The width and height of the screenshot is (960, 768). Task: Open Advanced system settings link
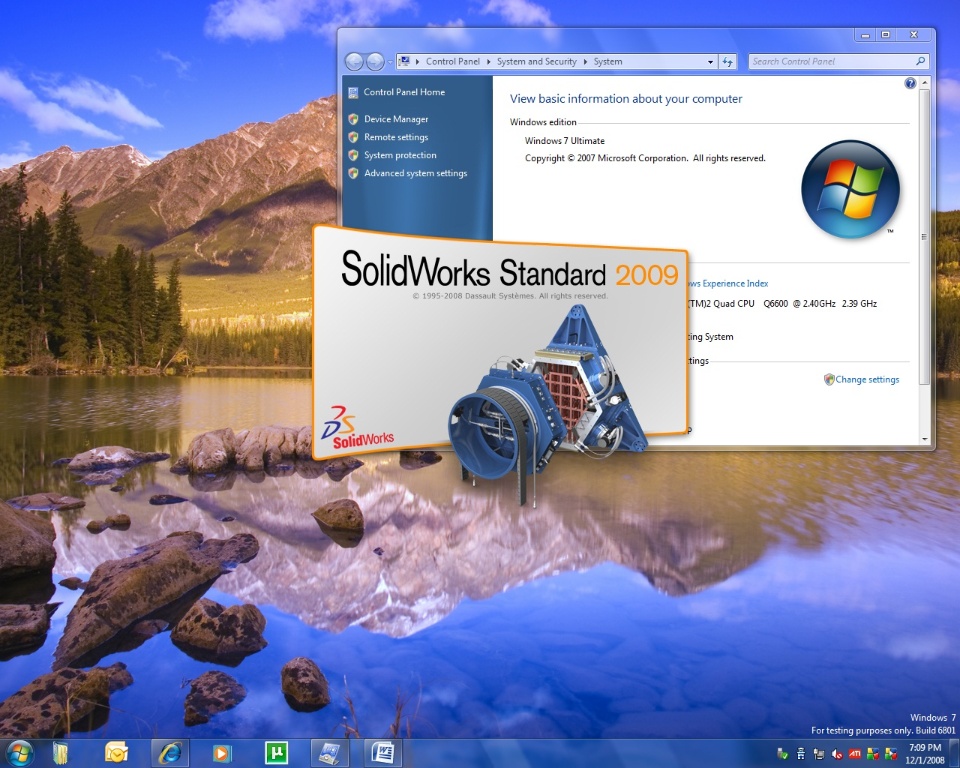click(x=416, y=173)
